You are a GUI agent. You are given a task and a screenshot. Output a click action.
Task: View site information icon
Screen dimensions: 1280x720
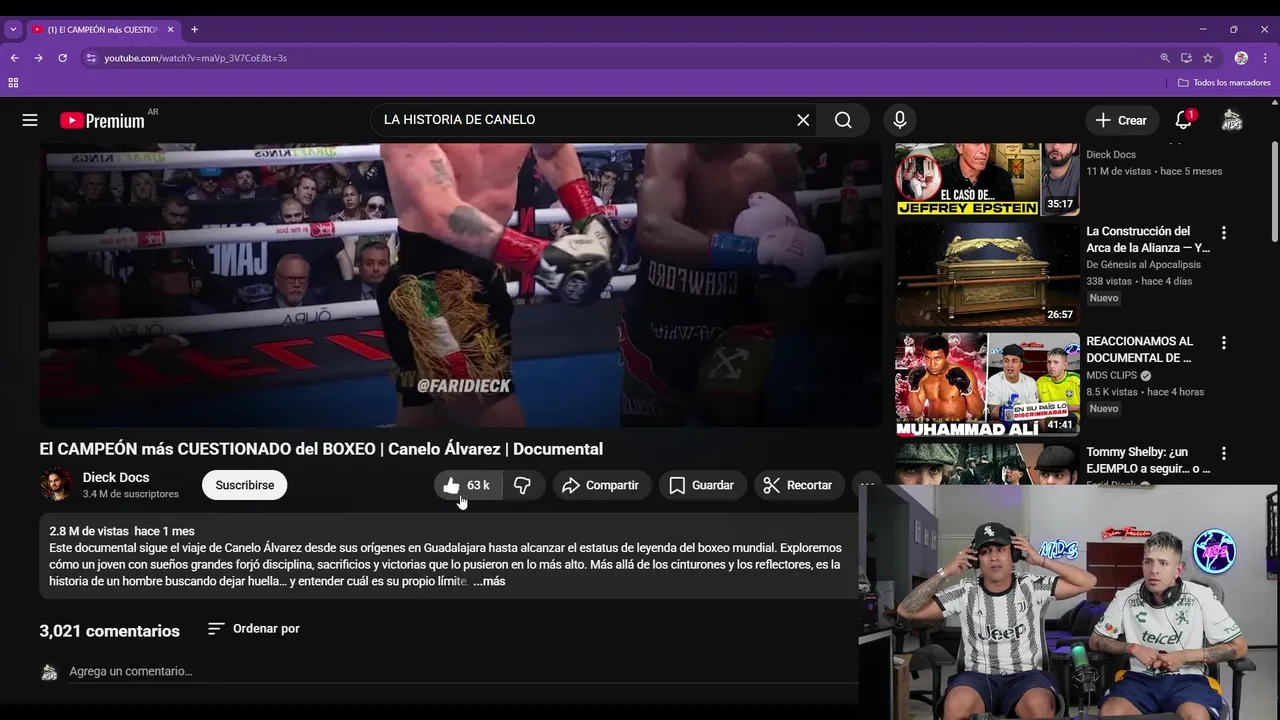[91, 58]
